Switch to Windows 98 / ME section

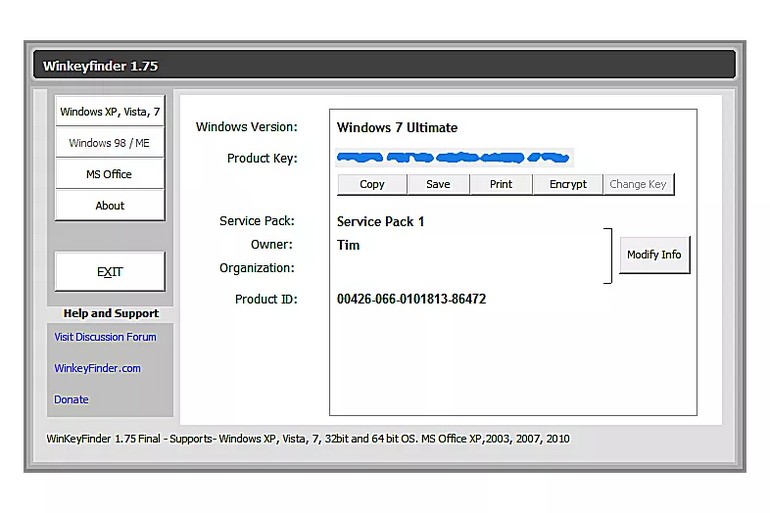[x=110, y=143]
